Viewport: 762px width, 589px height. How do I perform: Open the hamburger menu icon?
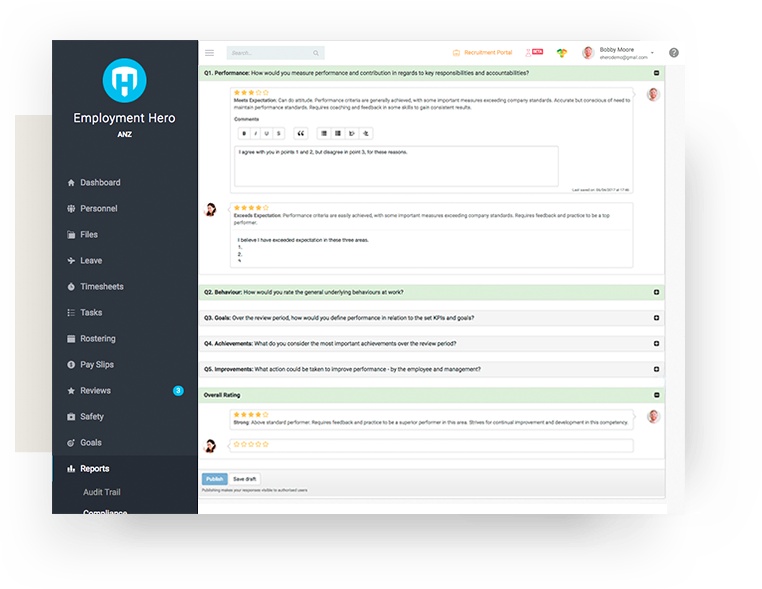point(209,52)
